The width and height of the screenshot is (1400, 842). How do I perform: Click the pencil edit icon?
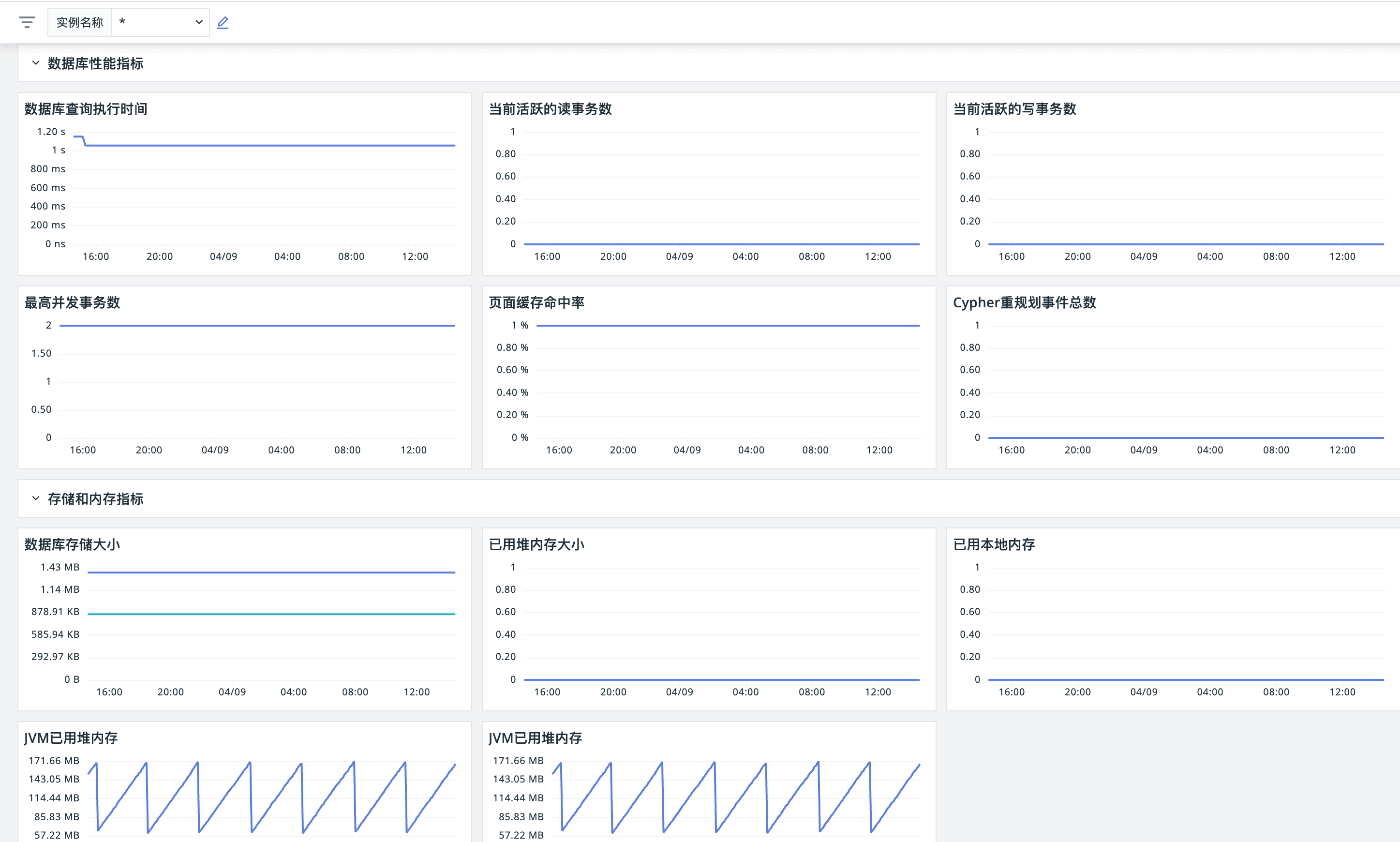(223, 22)
